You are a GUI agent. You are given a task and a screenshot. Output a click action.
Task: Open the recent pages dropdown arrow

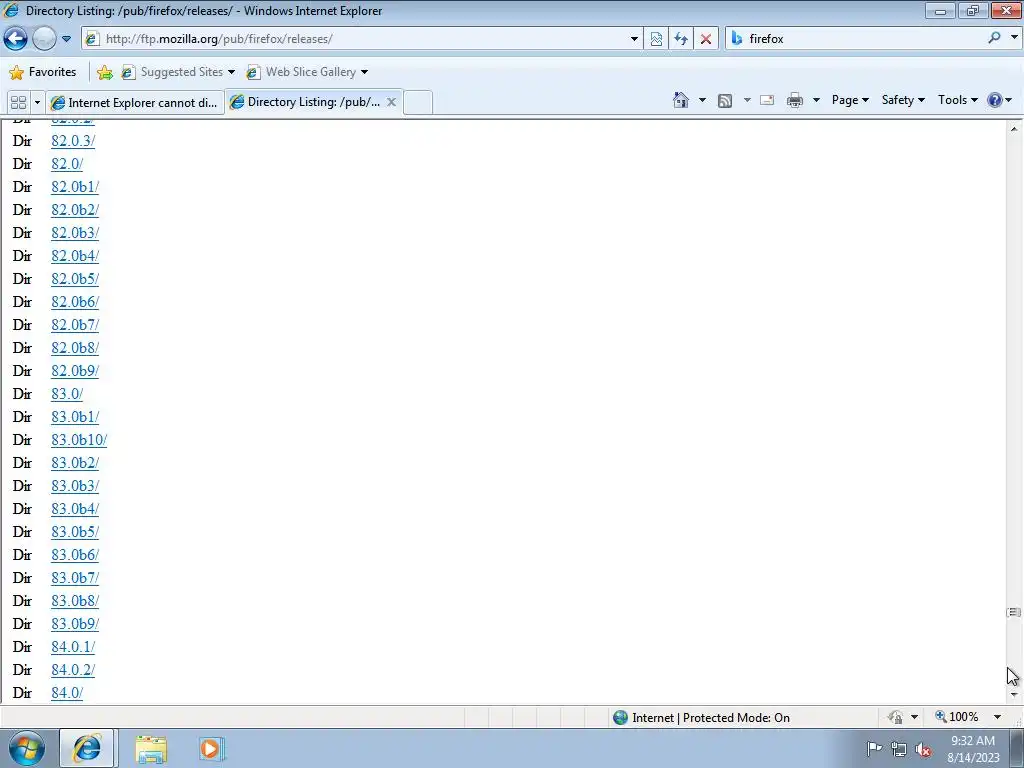pos(66,39)
